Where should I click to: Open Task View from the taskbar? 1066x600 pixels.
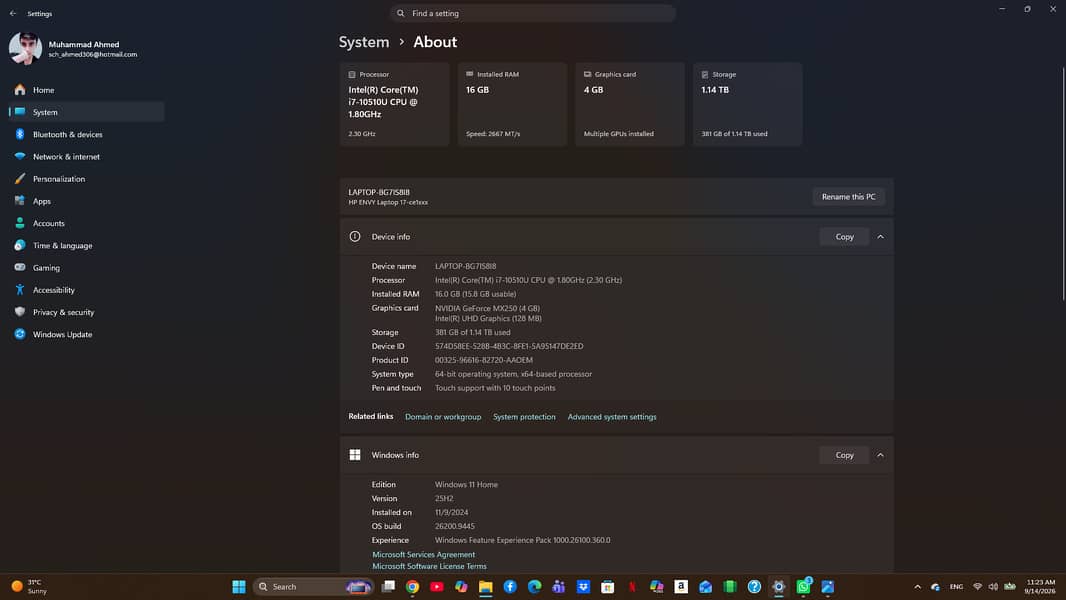tap(388, 586)
